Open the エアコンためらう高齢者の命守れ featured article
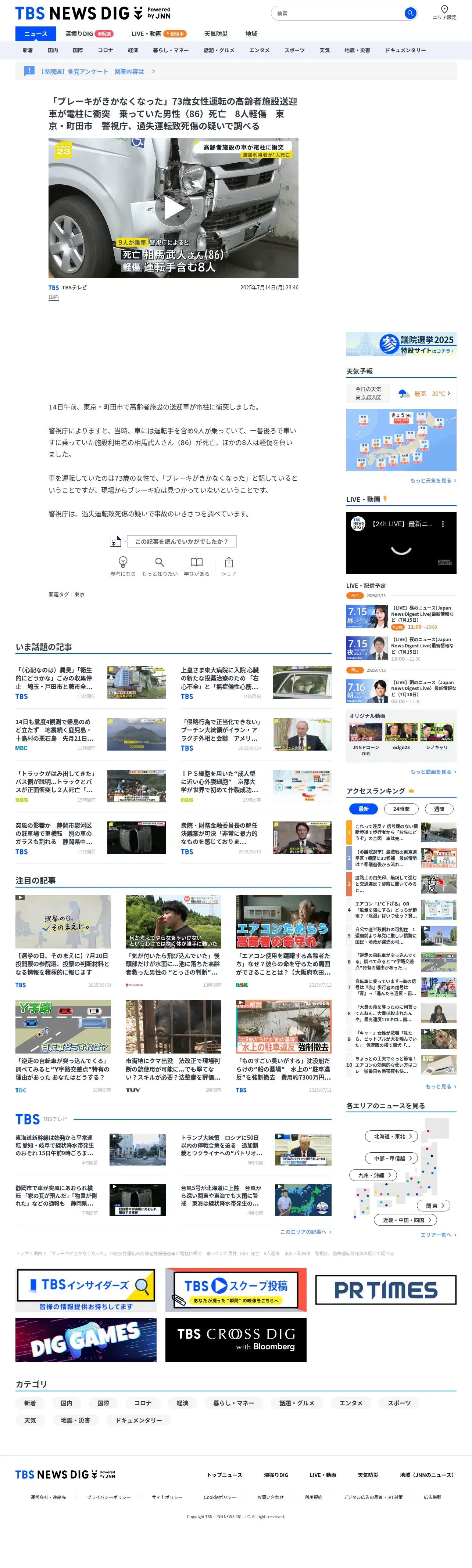 point(283,941)
